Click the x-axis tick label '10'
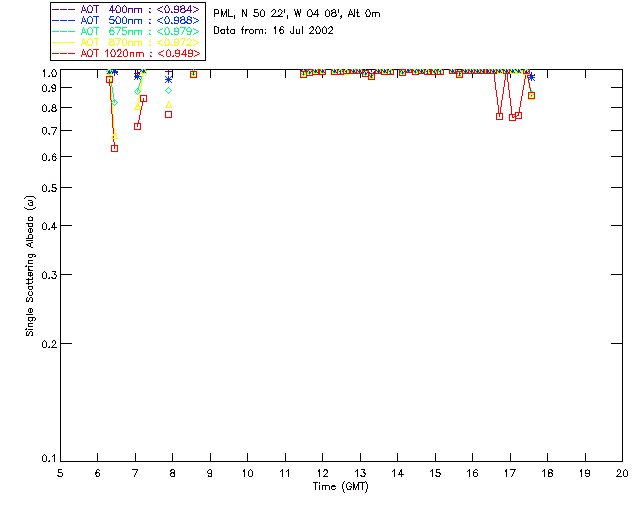Image resolution: width=640 pixels, height=512 pixels. (247, 473)
